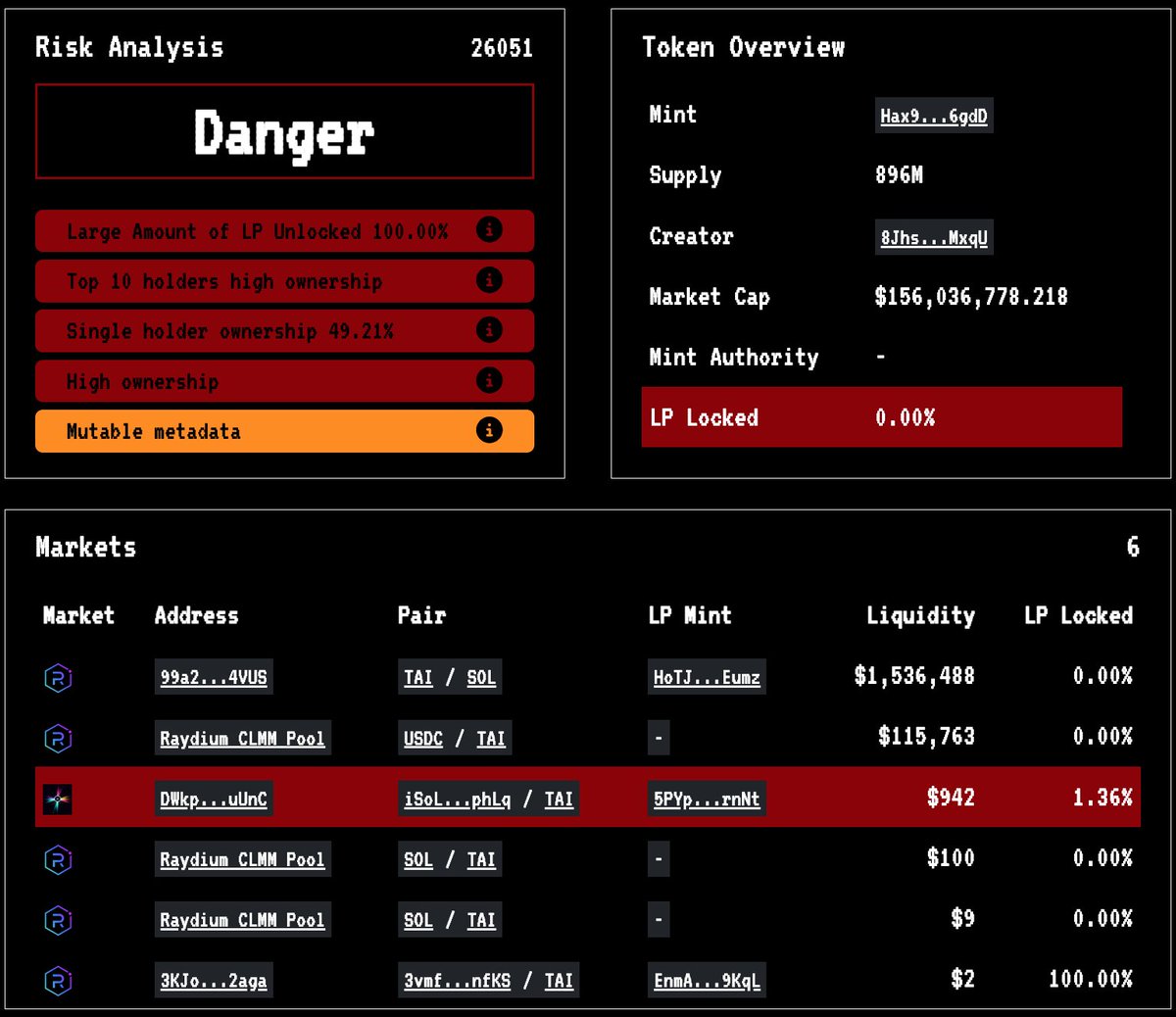Open LP mint 5PYp...rnNt on the highlighted row
The image size is (1176, 1017).
click(x=706, y=799)
